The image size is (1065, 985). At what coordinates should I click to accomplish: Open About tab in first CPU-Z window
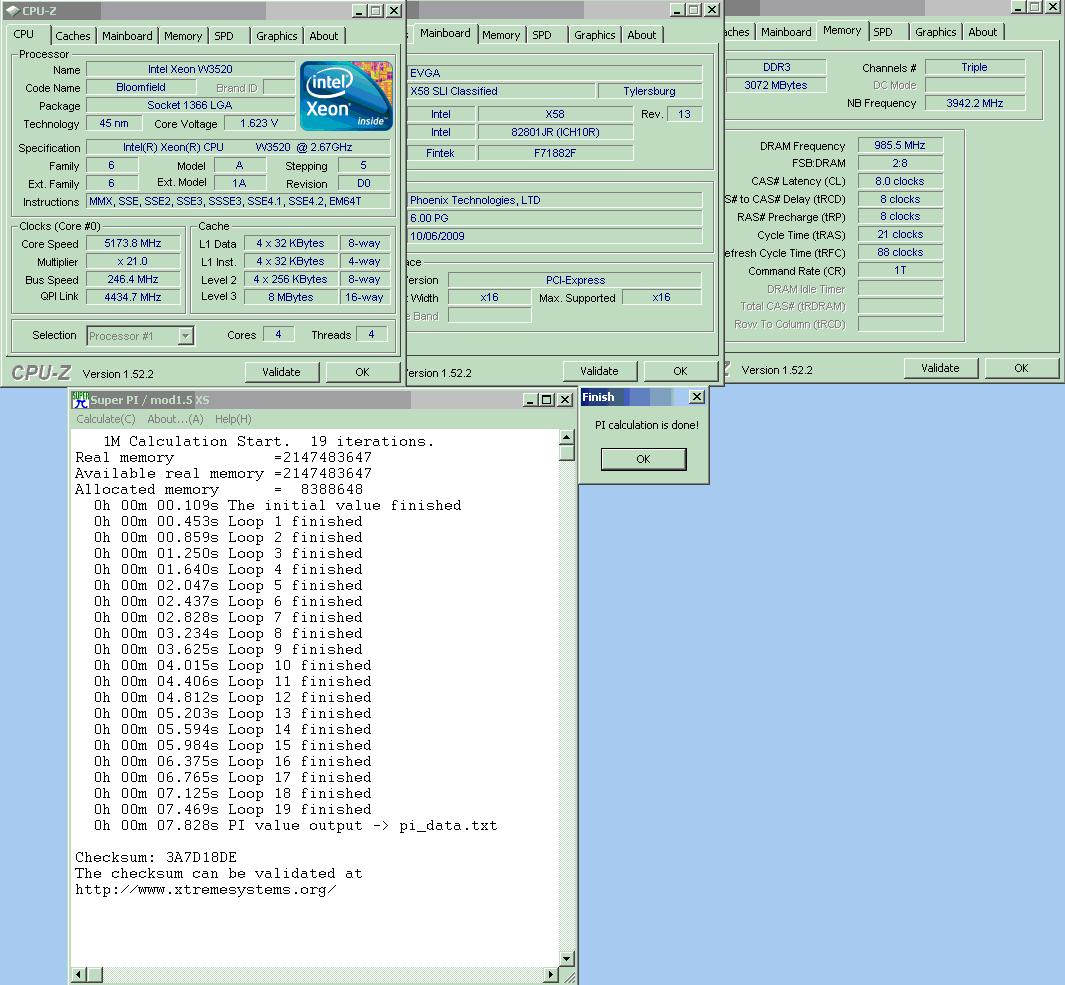tap(323, 36)
